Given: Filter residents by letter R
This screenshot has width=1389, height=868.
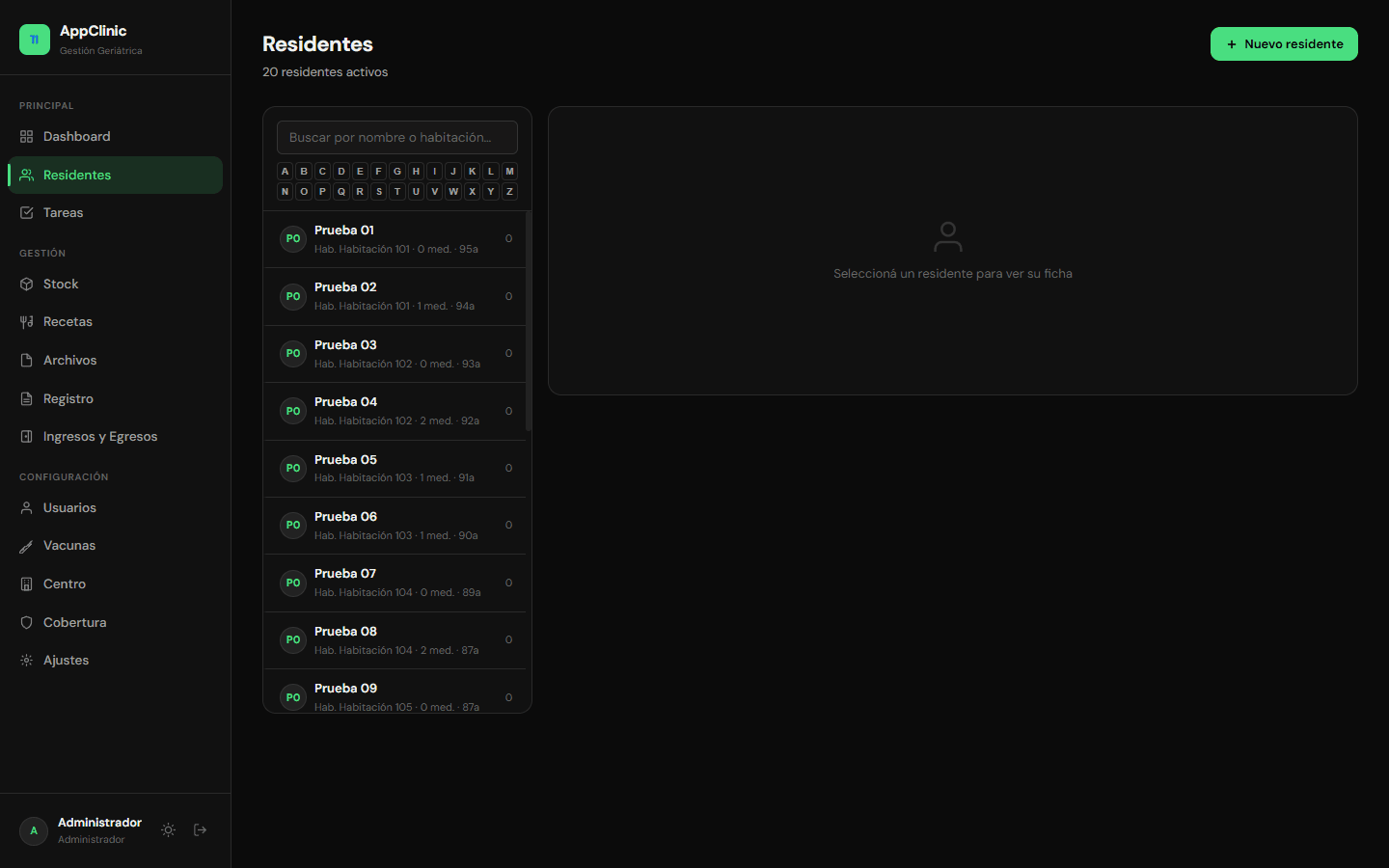Looking at the screenshot, I should (360, 192).
